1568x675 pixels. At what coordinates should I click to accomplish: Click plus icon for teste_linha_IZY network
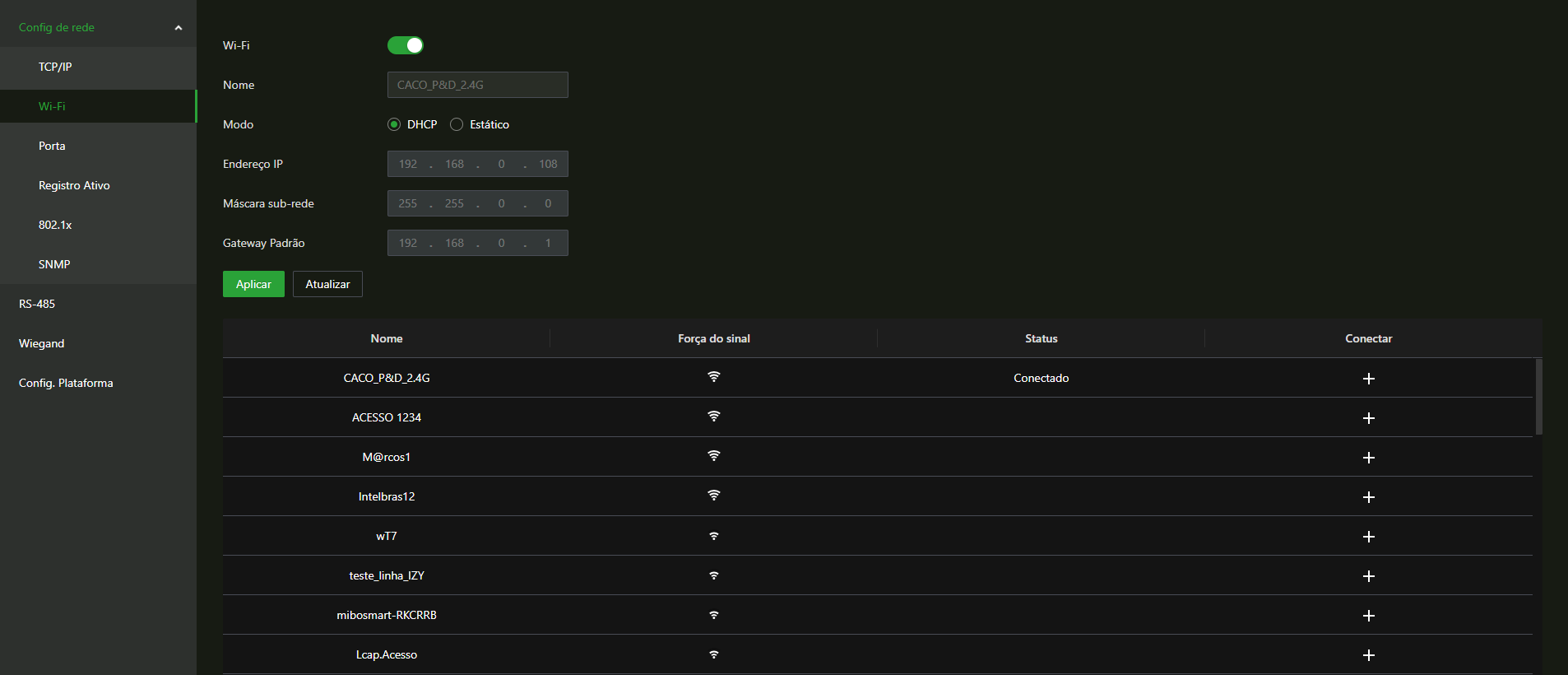point(1368,576)
